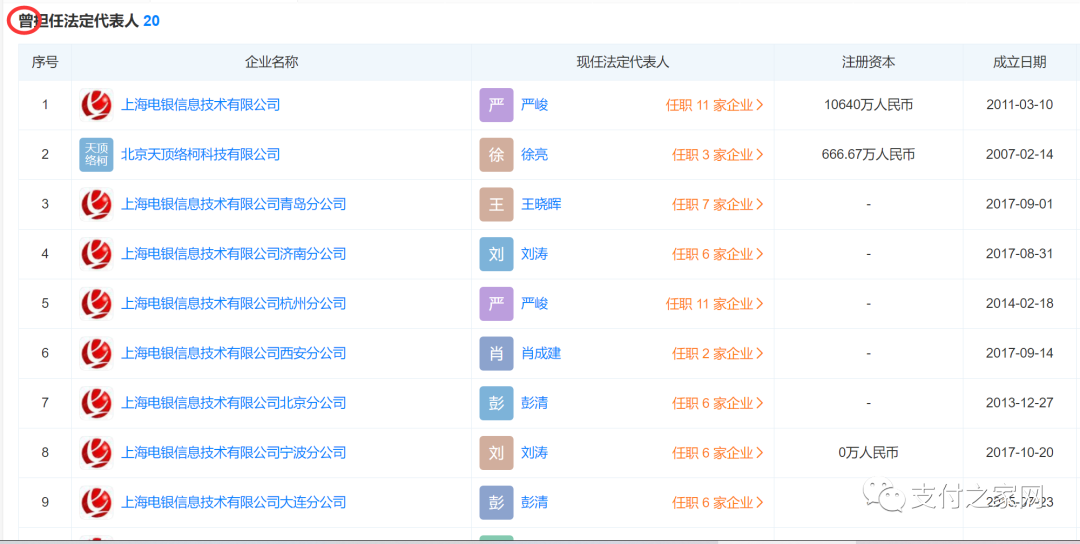Image resolution: width=1080 pixels, height=544 pixels.
Task: Expand 任职 11 家企业 in row 1
Action: 715,105
